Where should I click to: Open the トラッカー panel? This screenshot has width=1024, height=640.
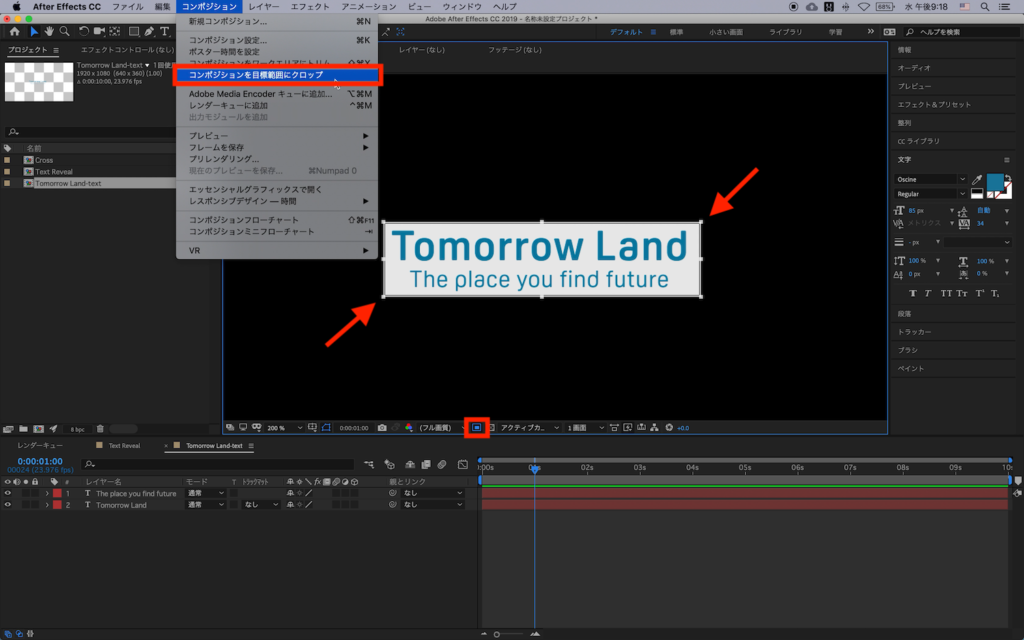coord(914,332)
